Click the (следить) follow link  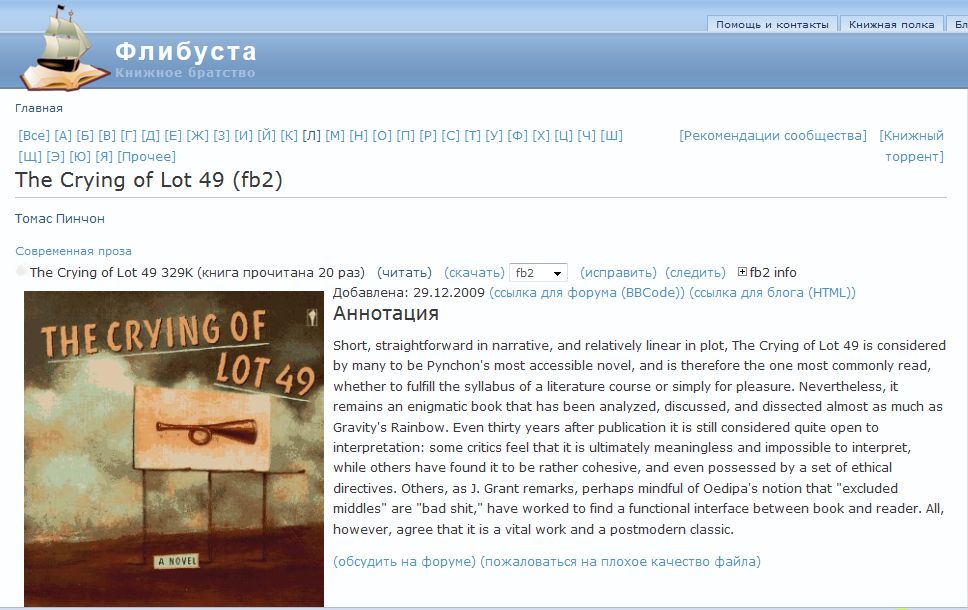695,272
